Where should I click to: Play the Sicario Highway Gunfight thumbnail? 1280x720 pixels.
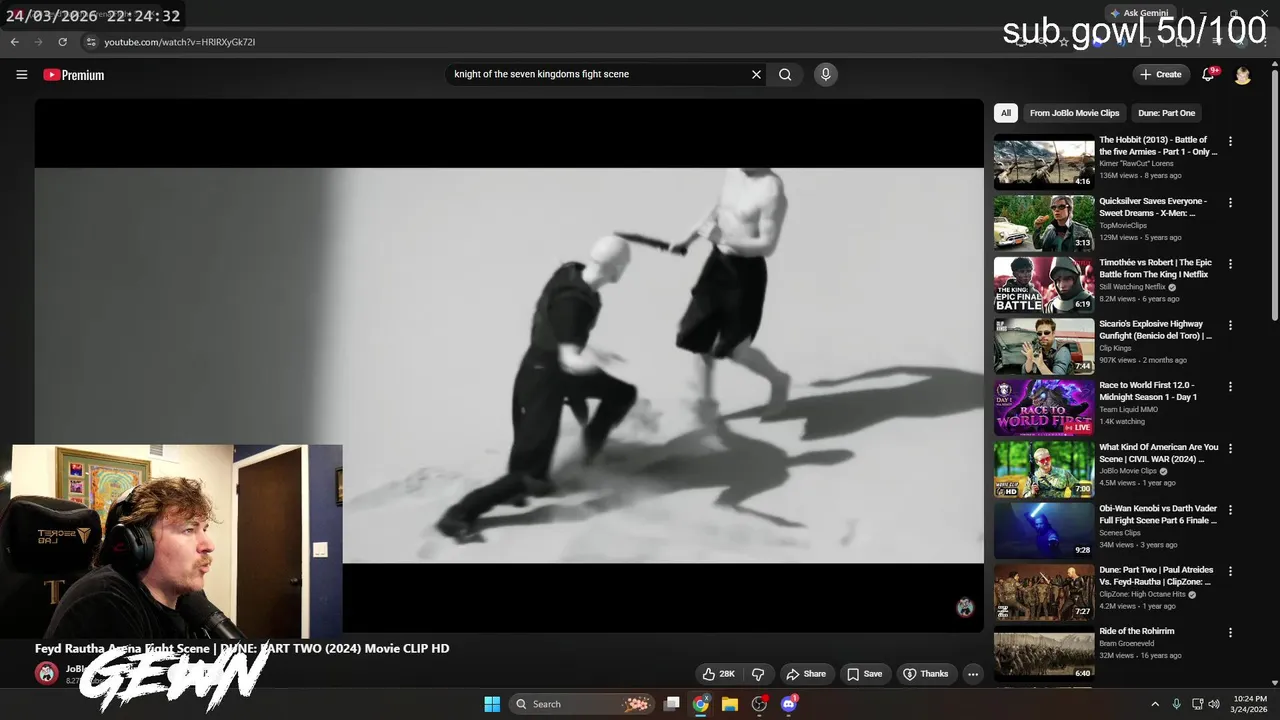[x=1044, y=346]
